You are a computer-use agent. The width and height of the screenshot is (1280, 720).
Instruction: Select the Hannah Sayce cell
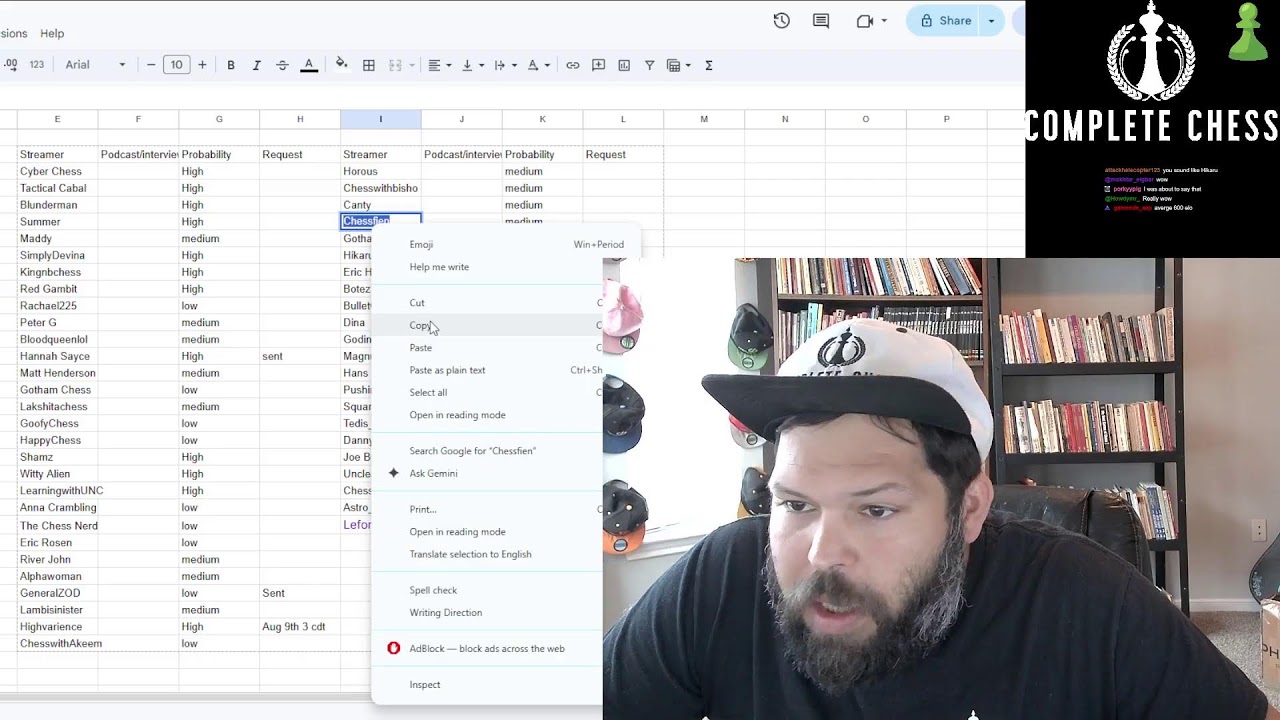pos(57,356)
